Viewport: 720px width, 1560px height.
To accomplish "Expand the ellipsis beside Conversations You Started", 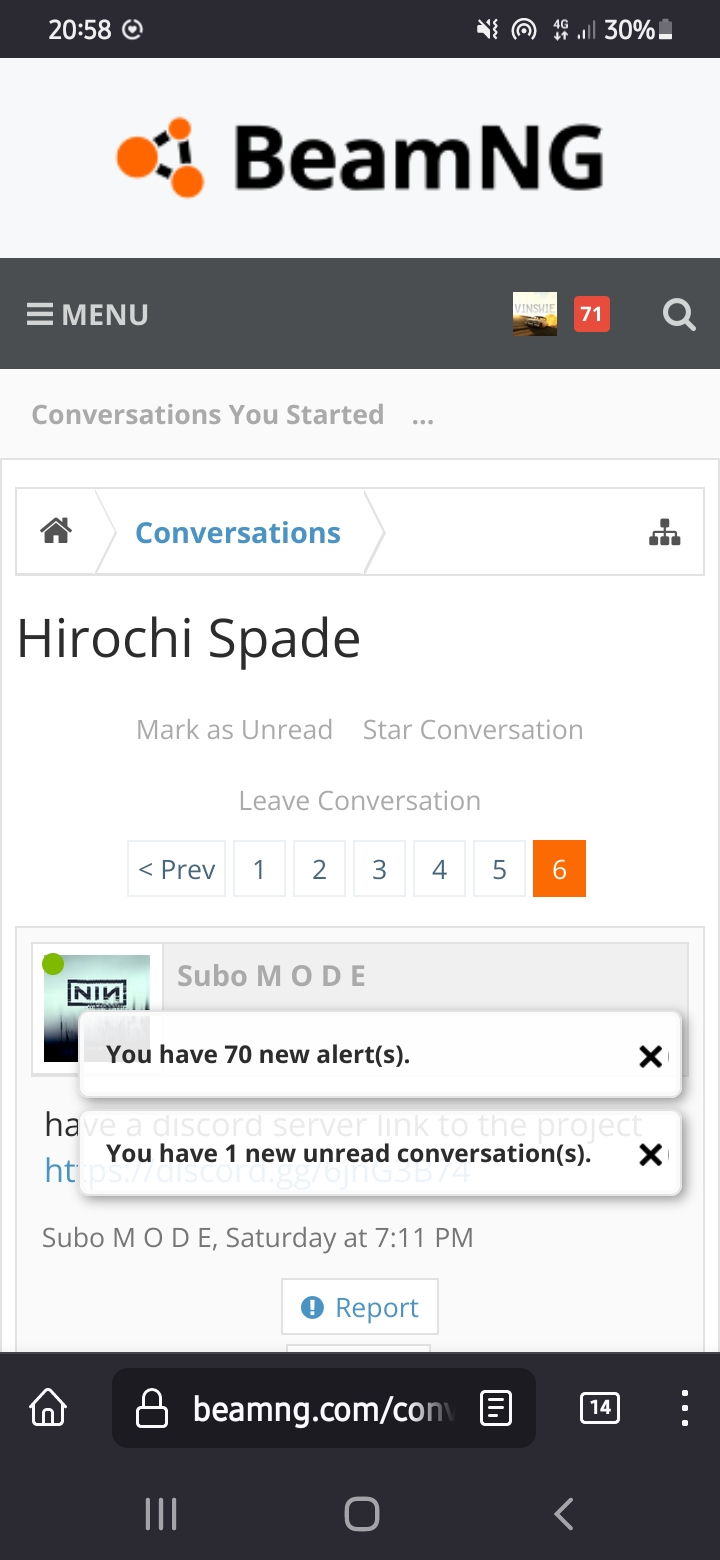I will tap(423, 415).
